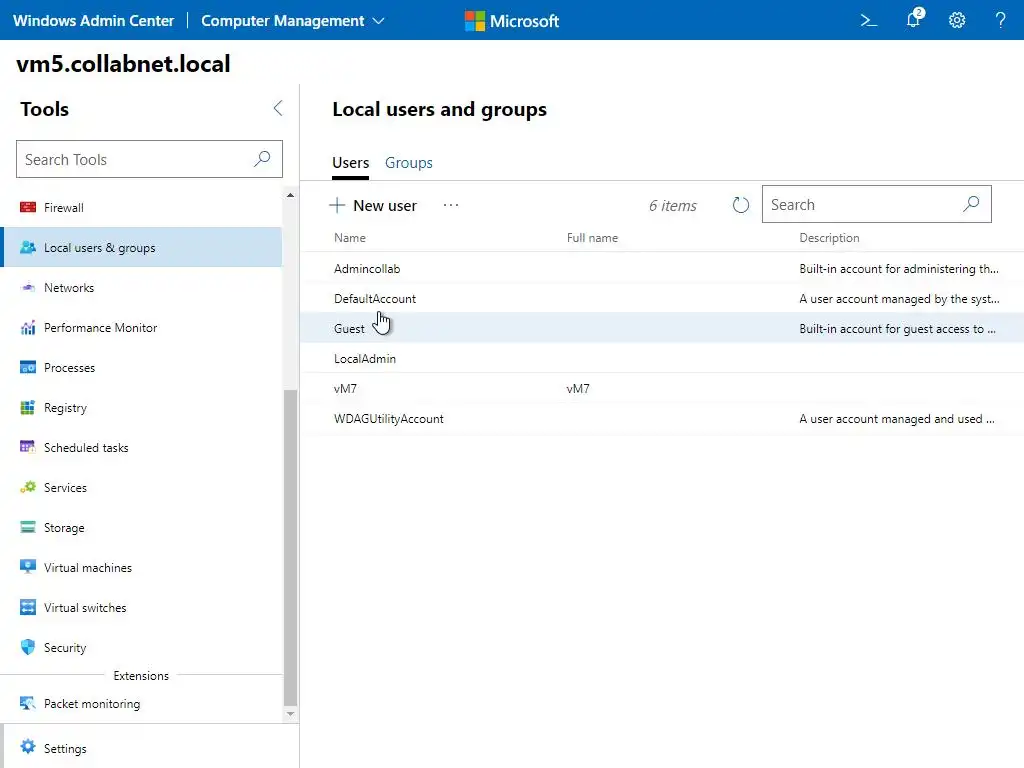Open the Virtual switches tool
This screenshot has width=1024, height=768.
(85, 608)
